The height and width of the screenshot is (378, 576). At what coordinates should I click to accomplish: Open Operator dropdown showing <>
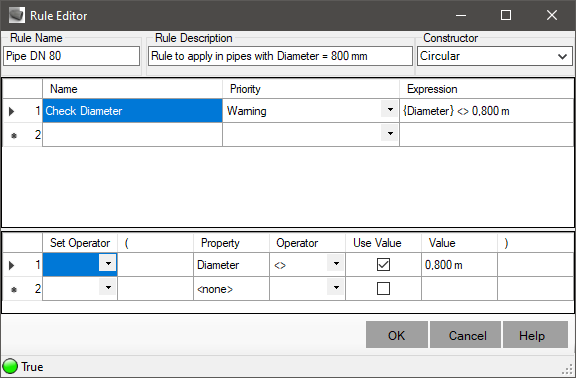click(x=336, y=263)
